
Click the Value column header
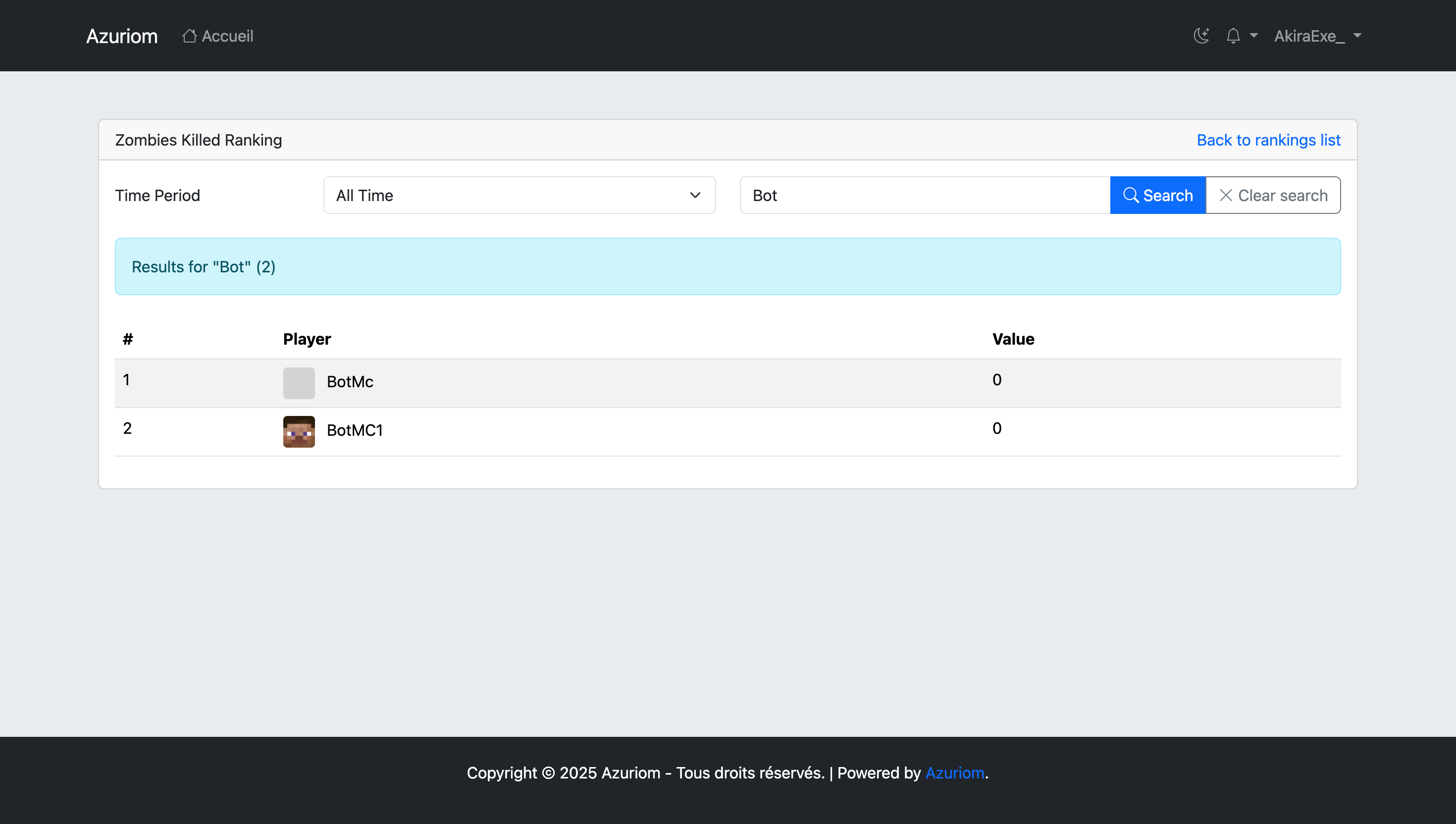click(1013, 339)
